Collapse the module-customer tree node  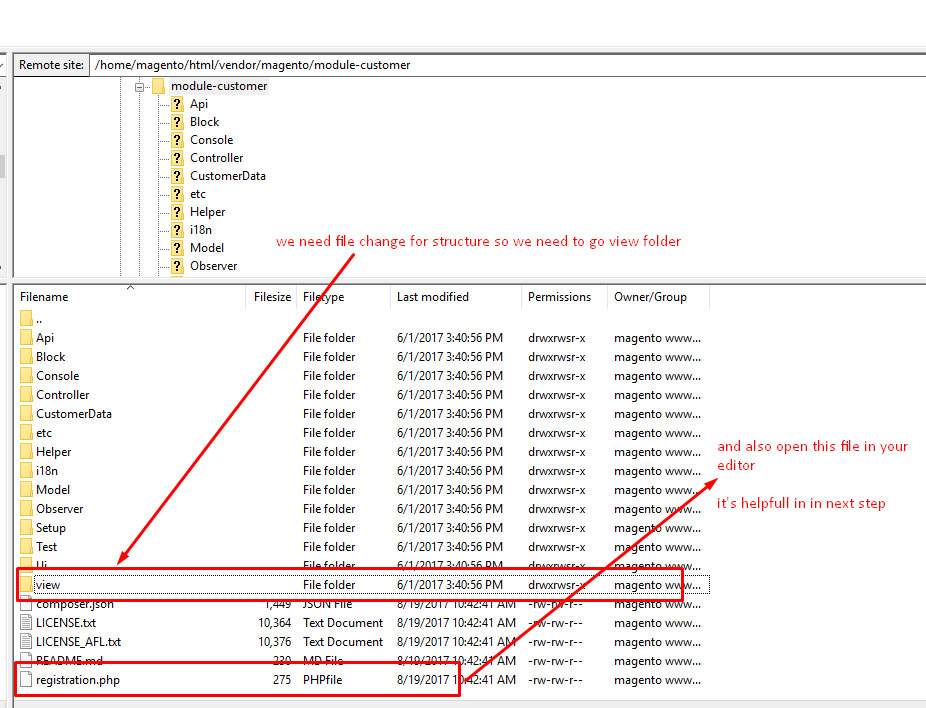[x=139, y=87]
